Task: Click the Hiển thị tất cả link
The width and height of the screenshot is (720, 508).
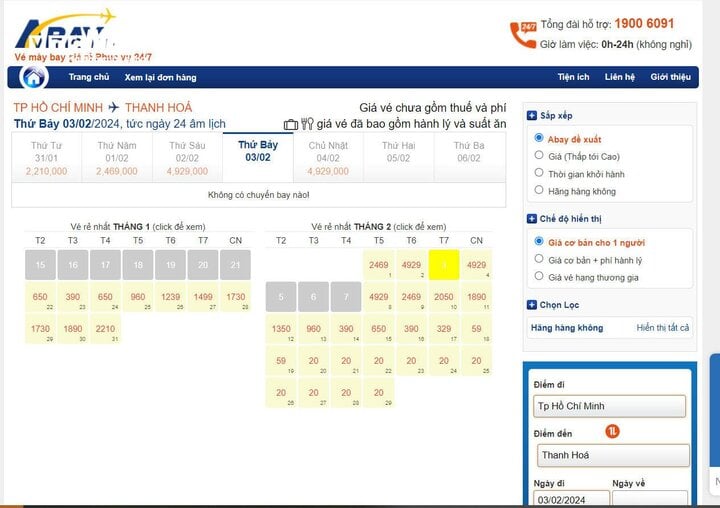Action: coord(662,328)
